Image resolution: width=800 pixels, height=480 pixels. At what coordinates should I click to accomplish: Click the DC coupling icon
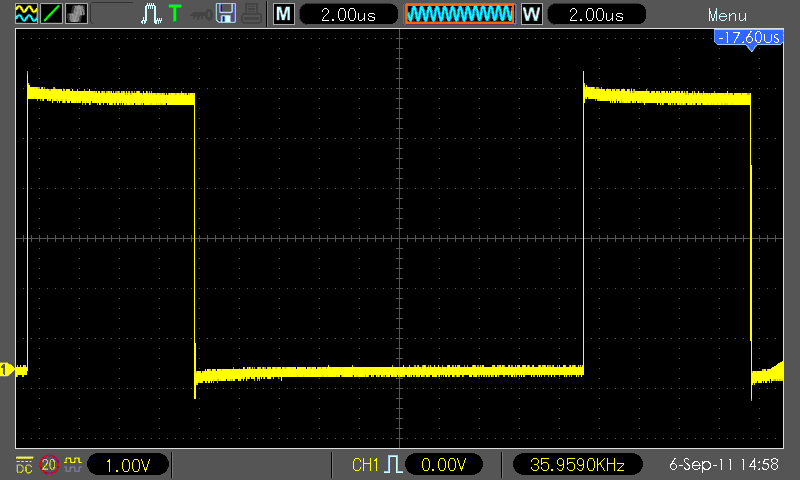click(24, 465)
